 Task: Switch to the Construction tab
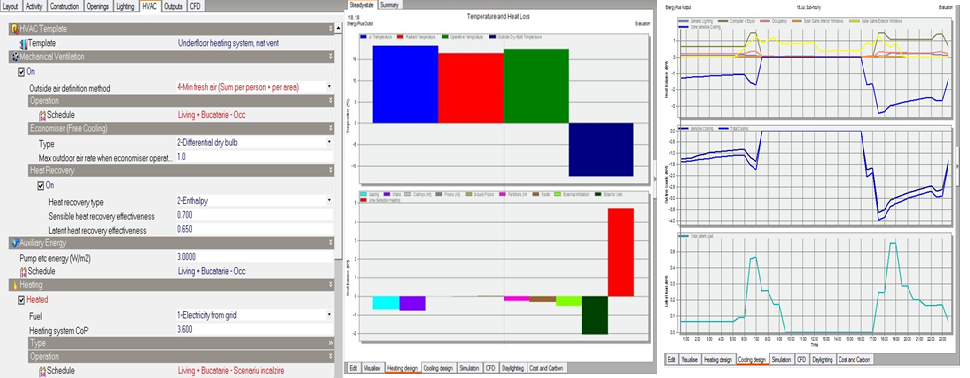pyautogui.click(x=64, y=6)
